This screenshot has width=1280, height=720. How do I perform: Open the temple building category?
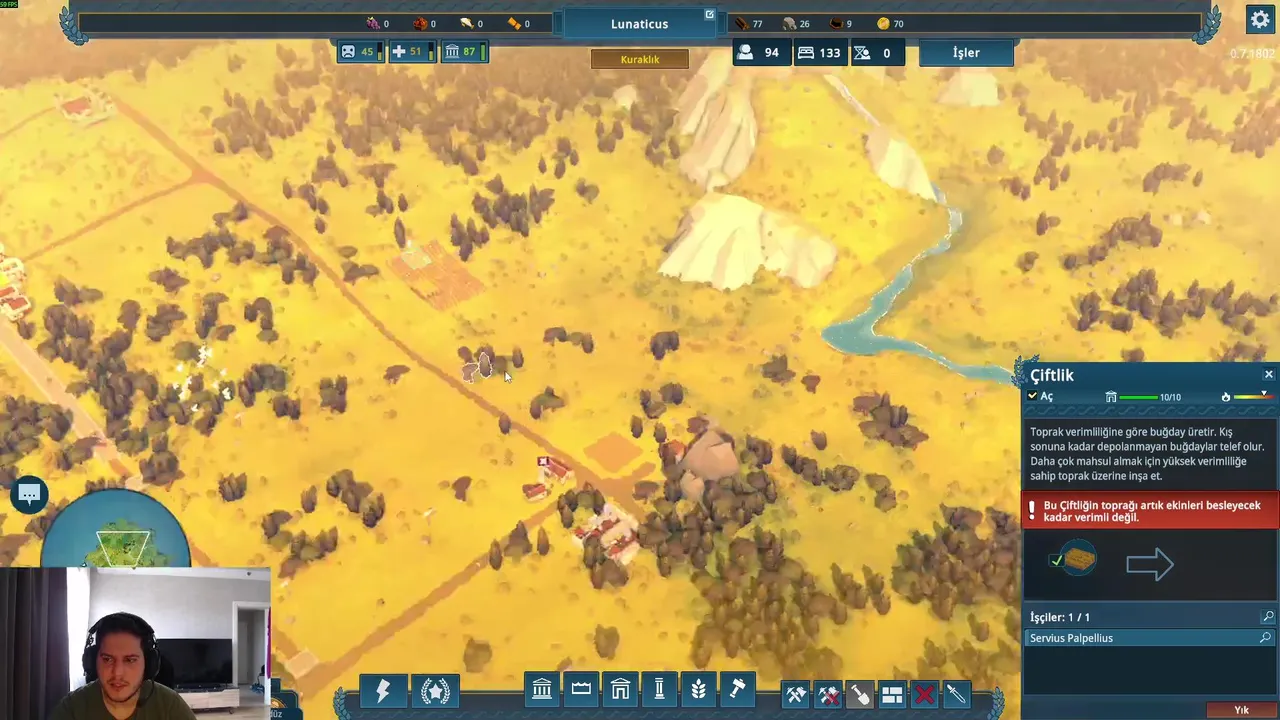coord(542,689)
